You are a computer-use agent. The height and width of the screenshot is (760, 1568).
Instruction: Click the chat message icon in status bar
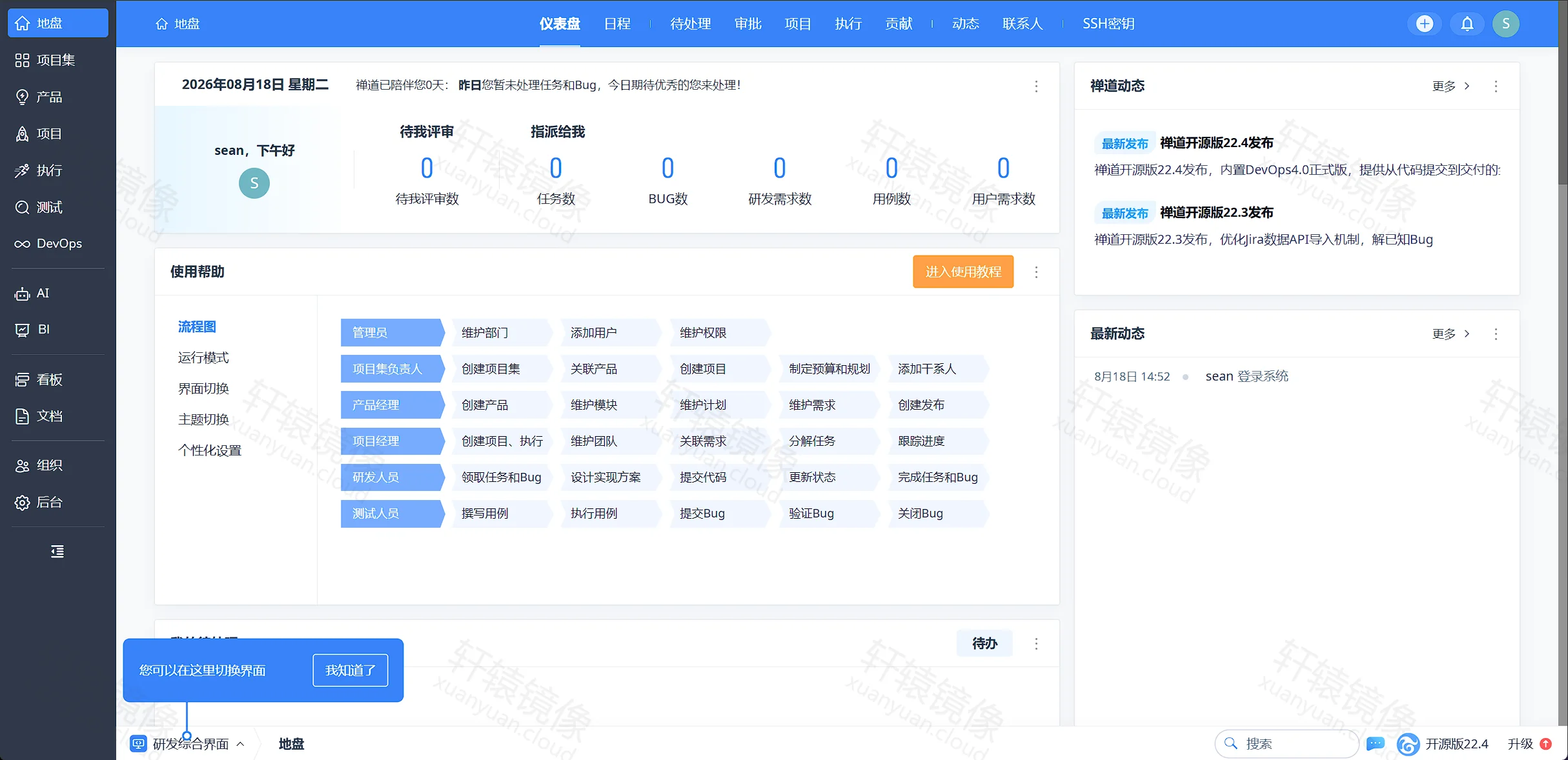coord(1376,744)
